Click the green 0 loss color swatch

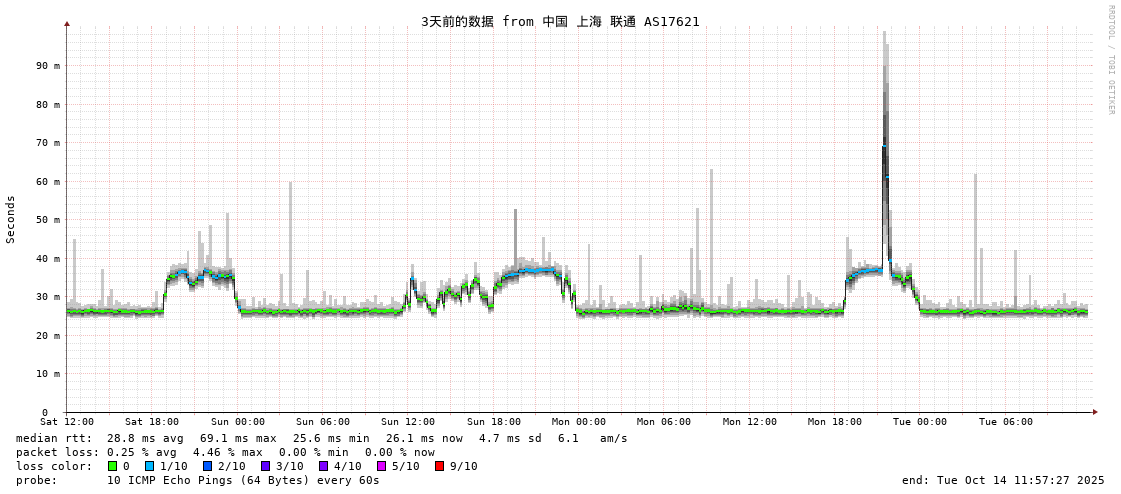tap(113, 466)
